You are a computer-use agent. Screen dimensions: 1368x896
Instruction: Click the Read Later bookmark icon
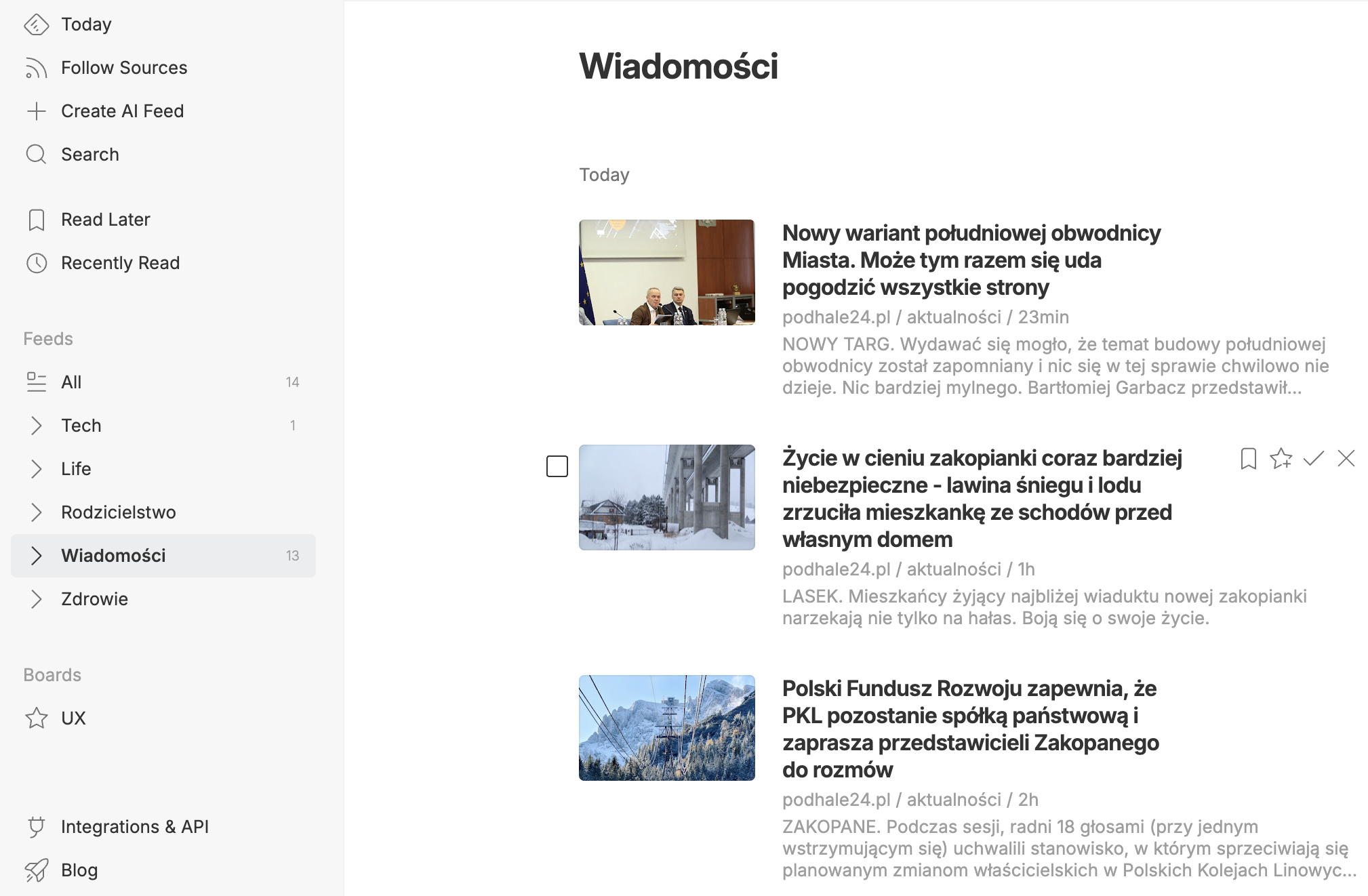tap(37, 220)
